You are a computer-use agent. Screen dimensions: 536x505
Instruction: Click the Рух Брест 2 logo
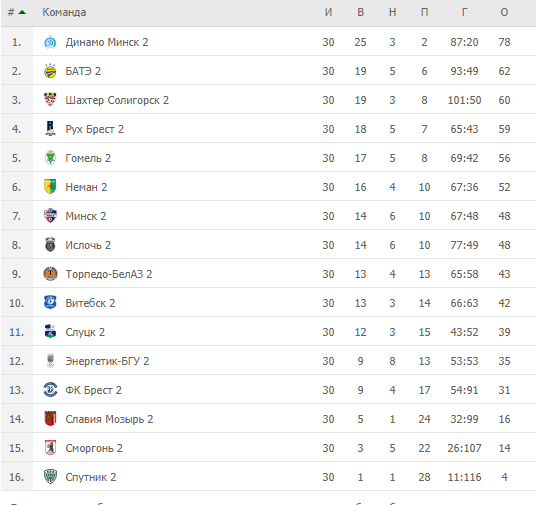pyautogui.click(x=50, y=129)
